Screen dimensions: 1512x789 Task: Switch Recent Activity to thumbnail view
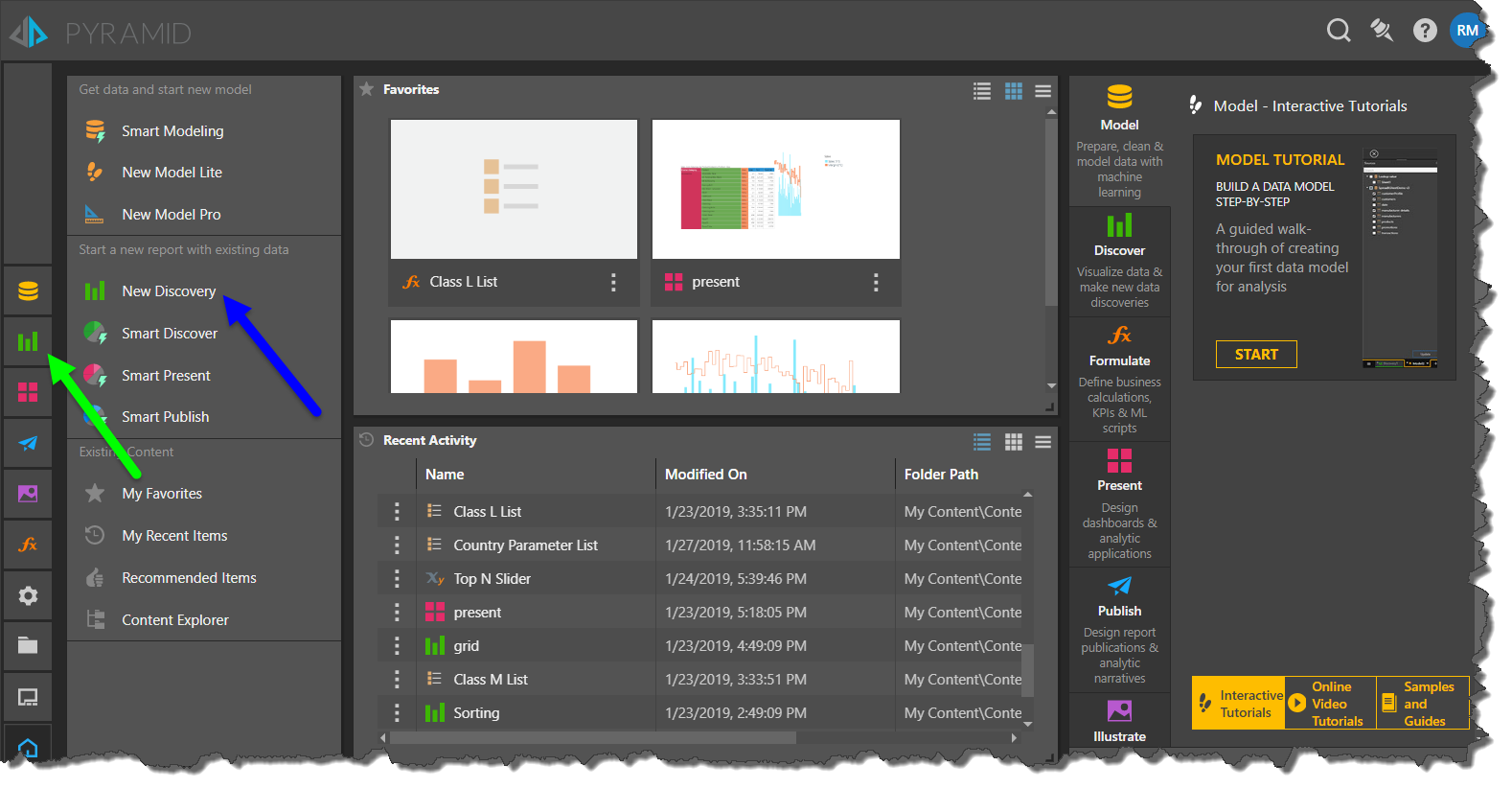click(1014, 441)
